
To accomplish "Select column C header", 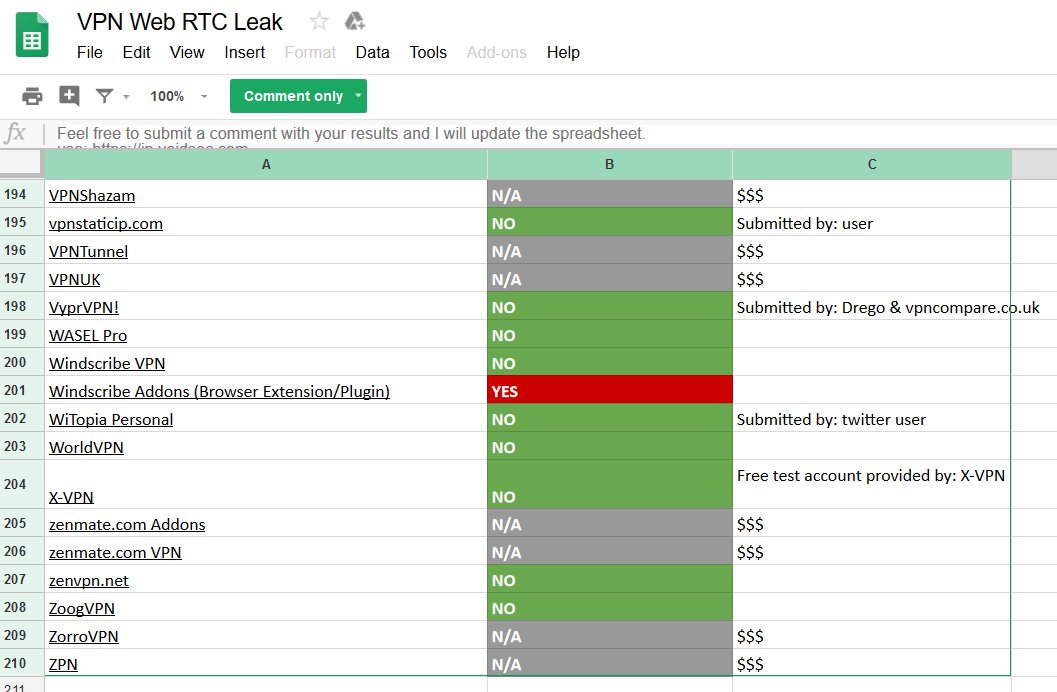I will click(872, 164).
